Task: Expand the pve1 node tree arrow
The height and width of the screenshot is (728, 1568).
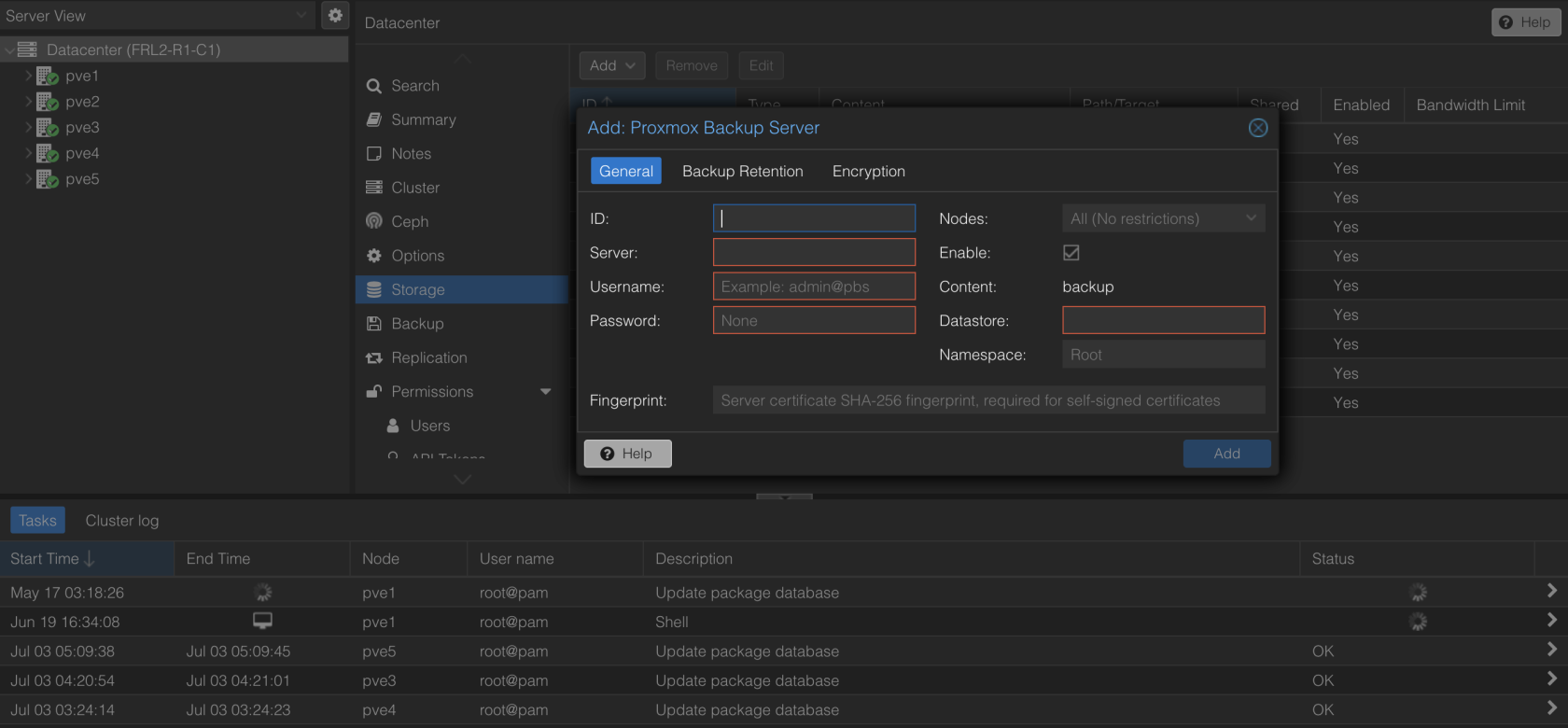Action: click(28, 76)
